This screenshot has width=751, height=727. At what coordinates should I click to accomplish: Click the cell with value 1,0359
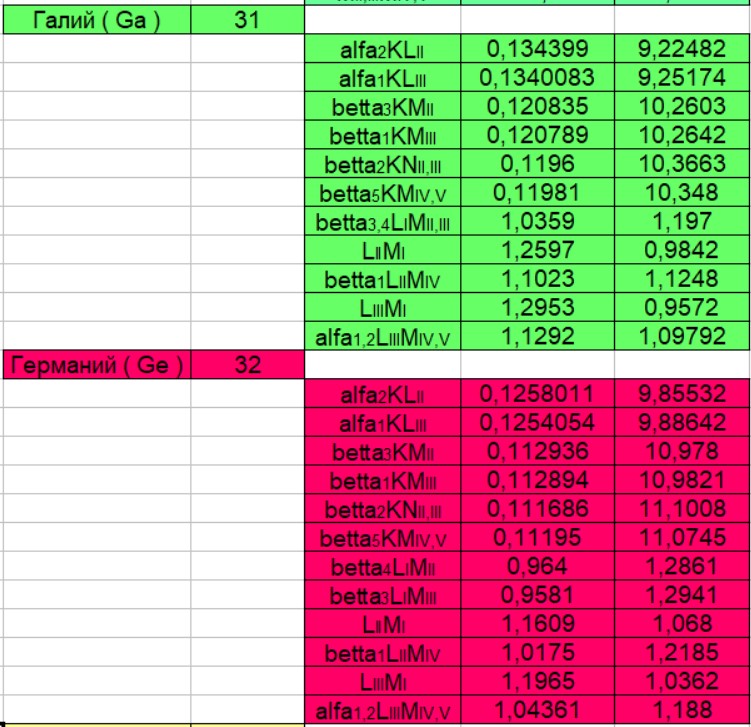click(537, 222)
